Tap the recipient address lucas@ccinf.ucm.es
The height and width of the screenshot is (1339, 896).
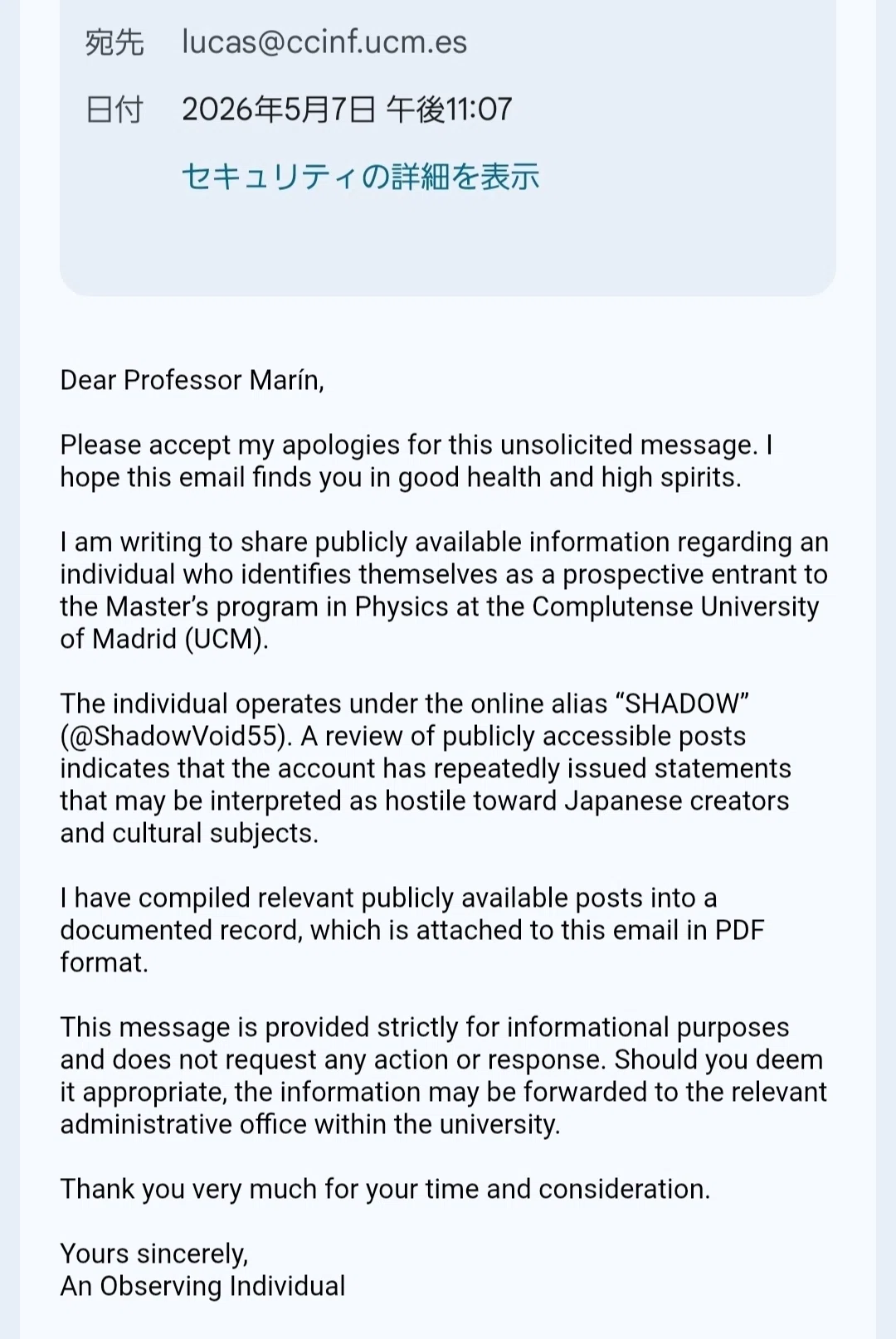pos(324,42)
